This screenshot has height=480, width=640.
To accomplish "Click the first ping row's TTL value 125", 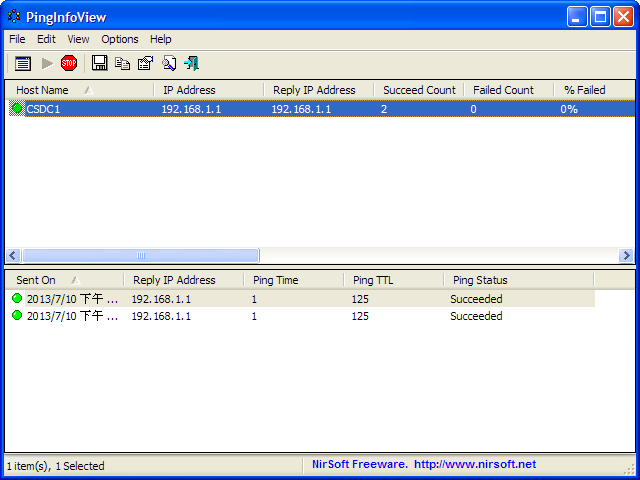I will coord(360,299).
